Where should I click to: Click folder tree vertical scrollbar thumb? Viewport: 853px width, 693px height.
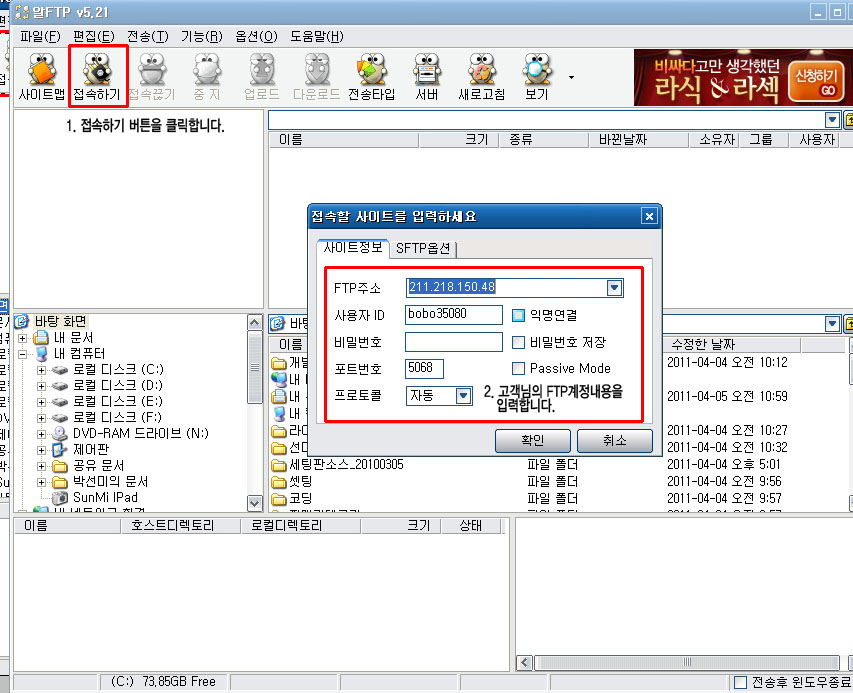pos(255,367)
